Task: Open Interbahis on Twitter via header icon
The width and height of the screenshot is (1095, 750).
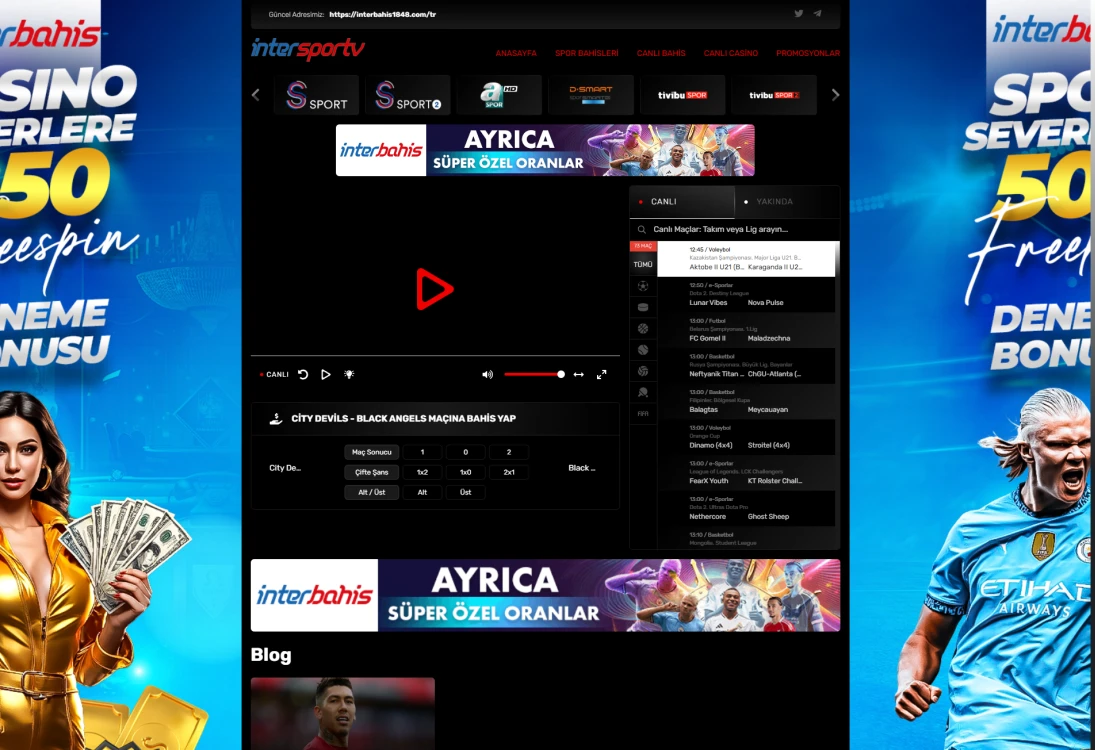Action: (x=798, y=14)
